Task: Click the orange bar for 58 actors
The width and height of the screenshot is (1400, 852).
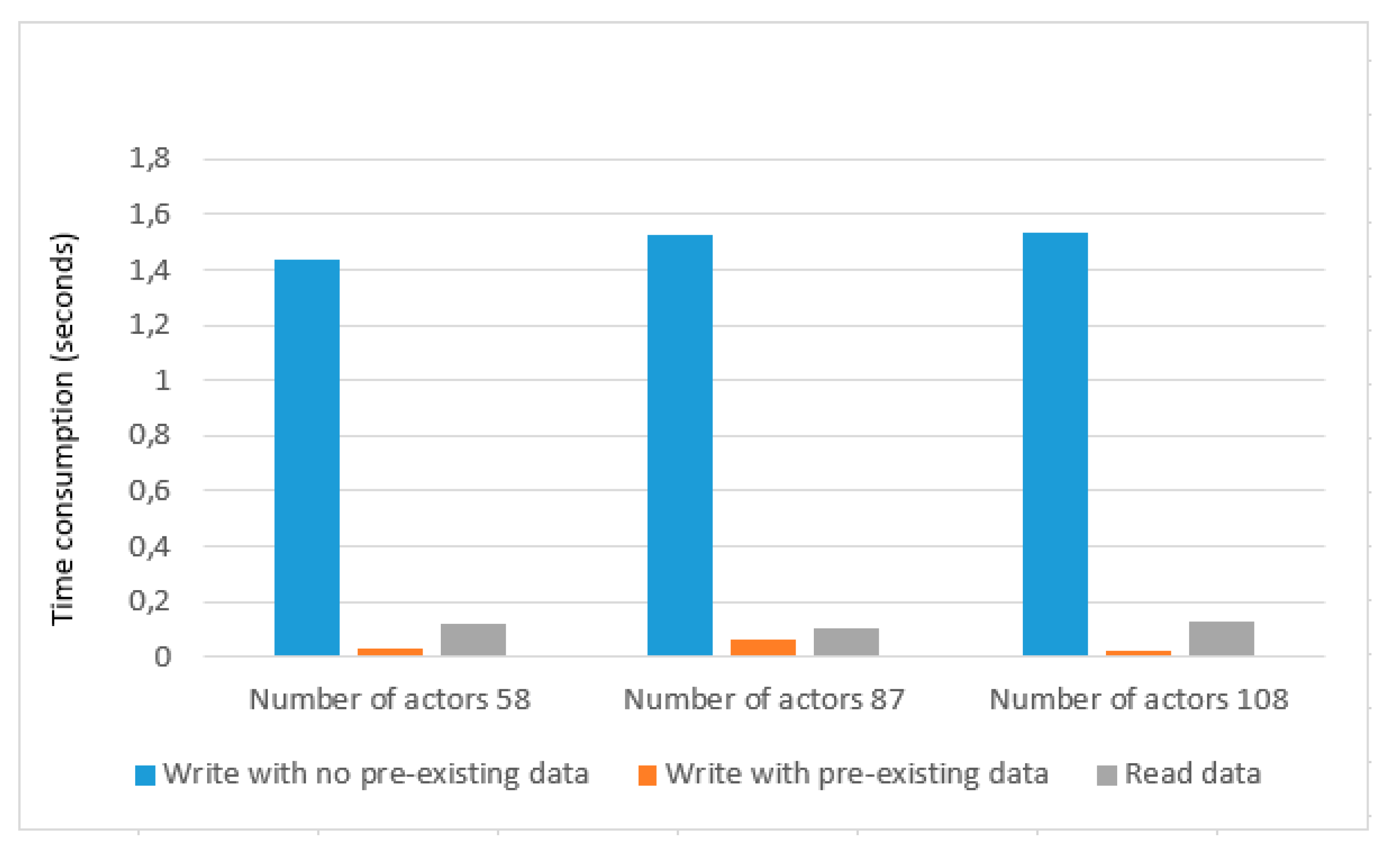Action: [x=390, y=652]
